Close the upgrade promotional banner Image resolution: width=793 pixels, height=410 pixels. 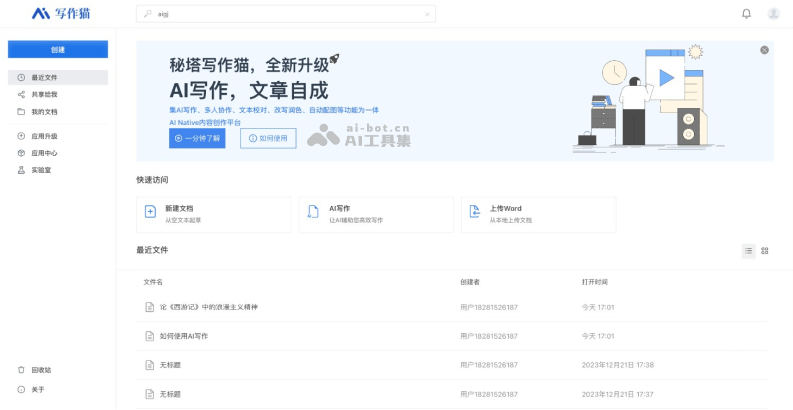click(764, 50)
